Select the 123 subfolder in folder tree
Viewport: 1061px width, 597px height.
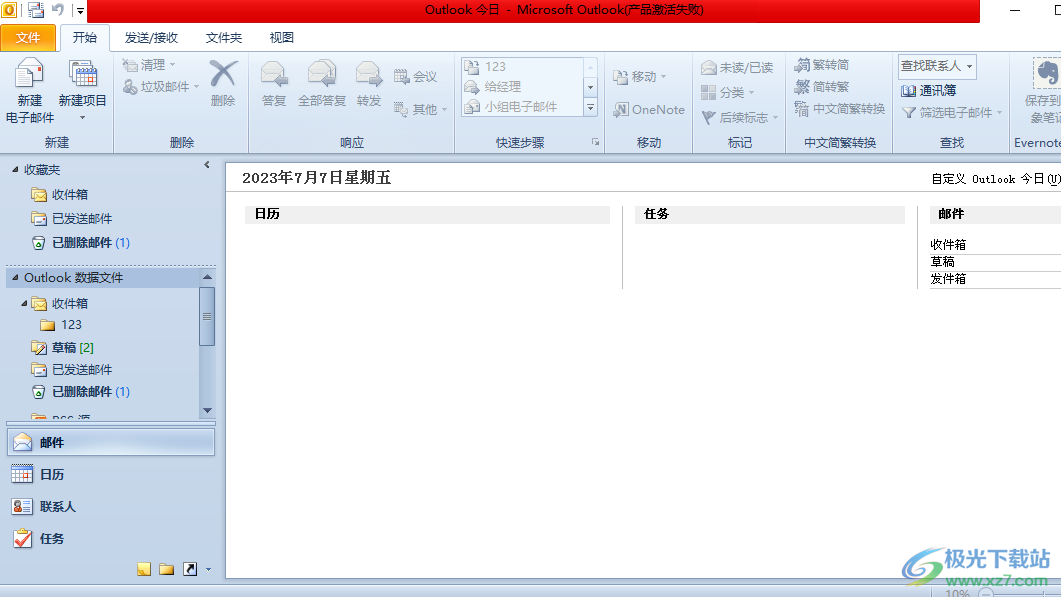point(61,325)
